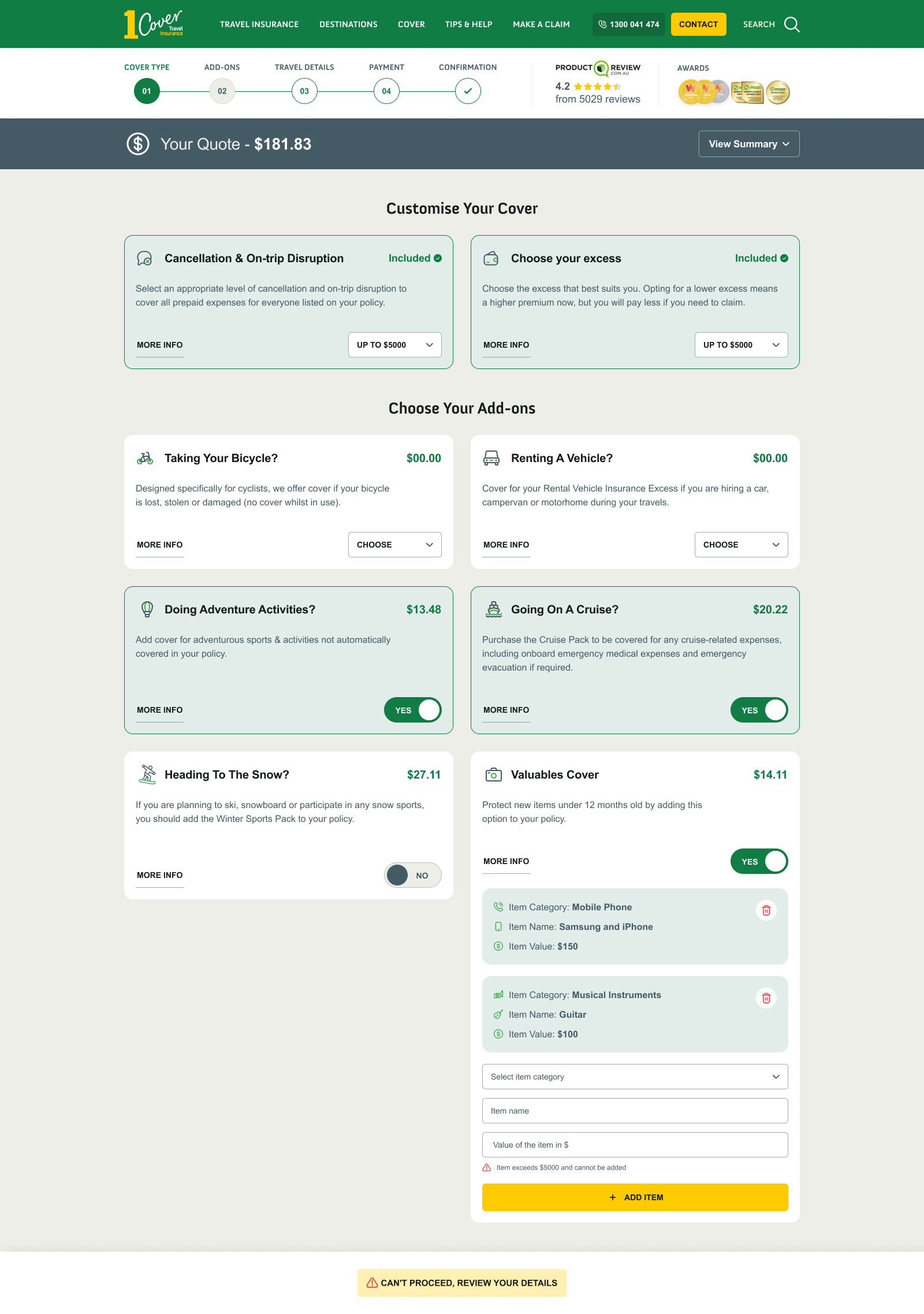Click the Add Item button
The width and height of the screenshot is (924, 1314).
pyautogui.click(x=635, y=1197)
